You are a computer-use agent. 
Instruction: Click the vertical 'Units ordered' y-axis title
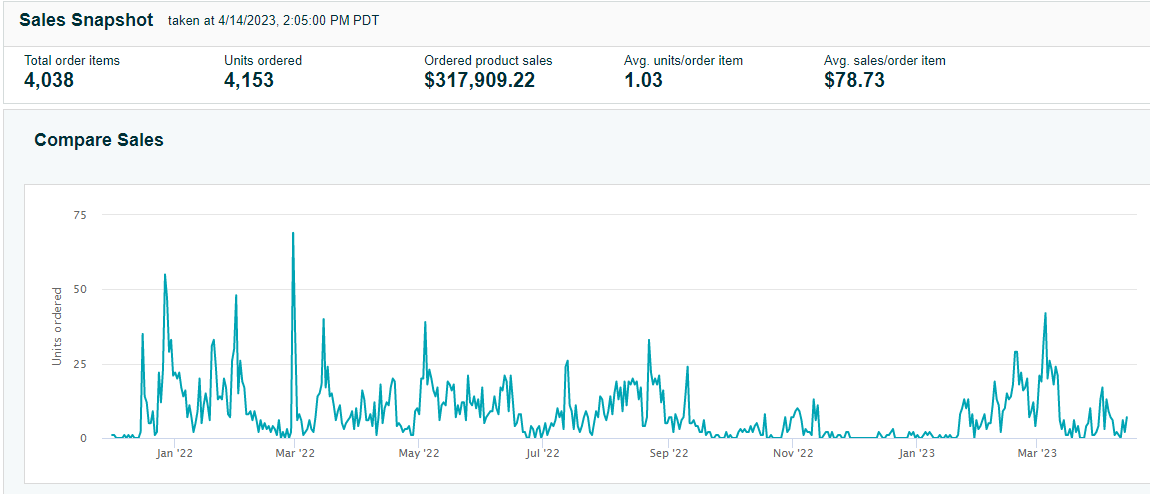tap(56, 327)
